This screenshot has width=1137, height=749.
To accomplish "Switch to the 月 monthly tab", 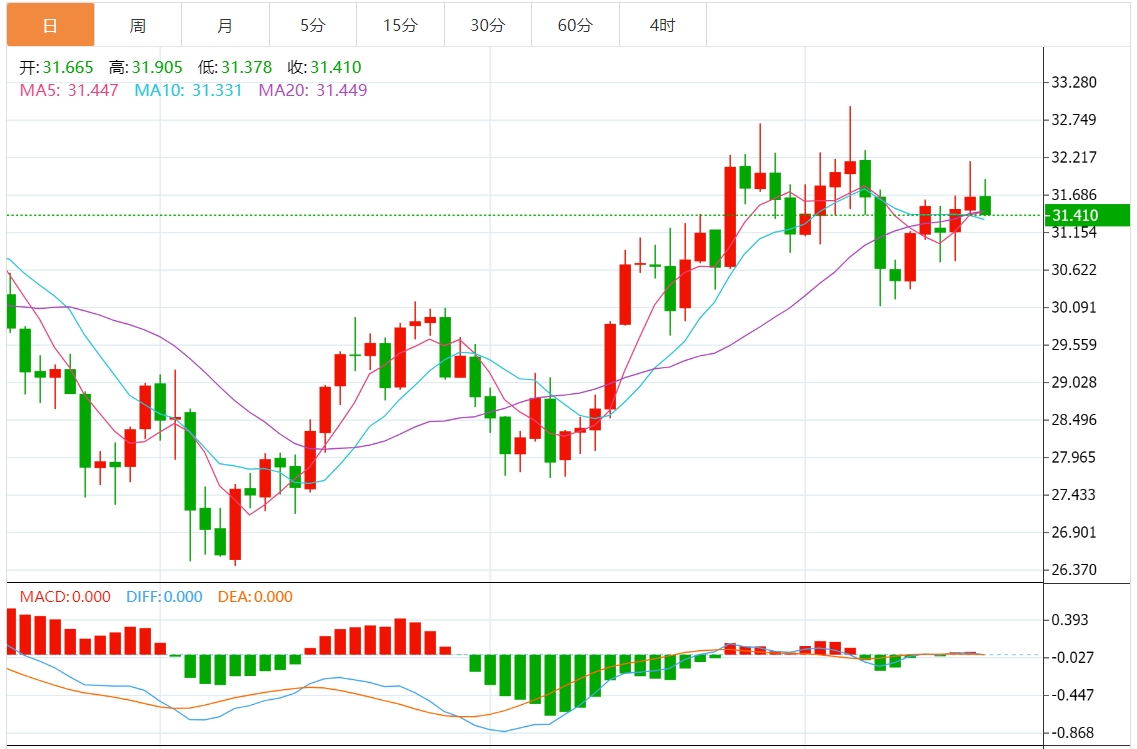I will pos(226,25).
